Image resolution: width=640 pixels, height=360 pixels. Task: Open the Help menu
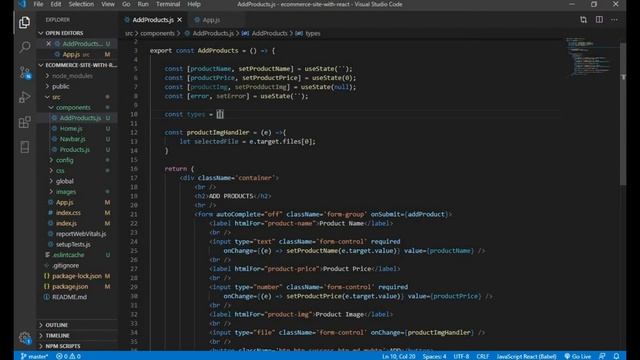[193, 4]
